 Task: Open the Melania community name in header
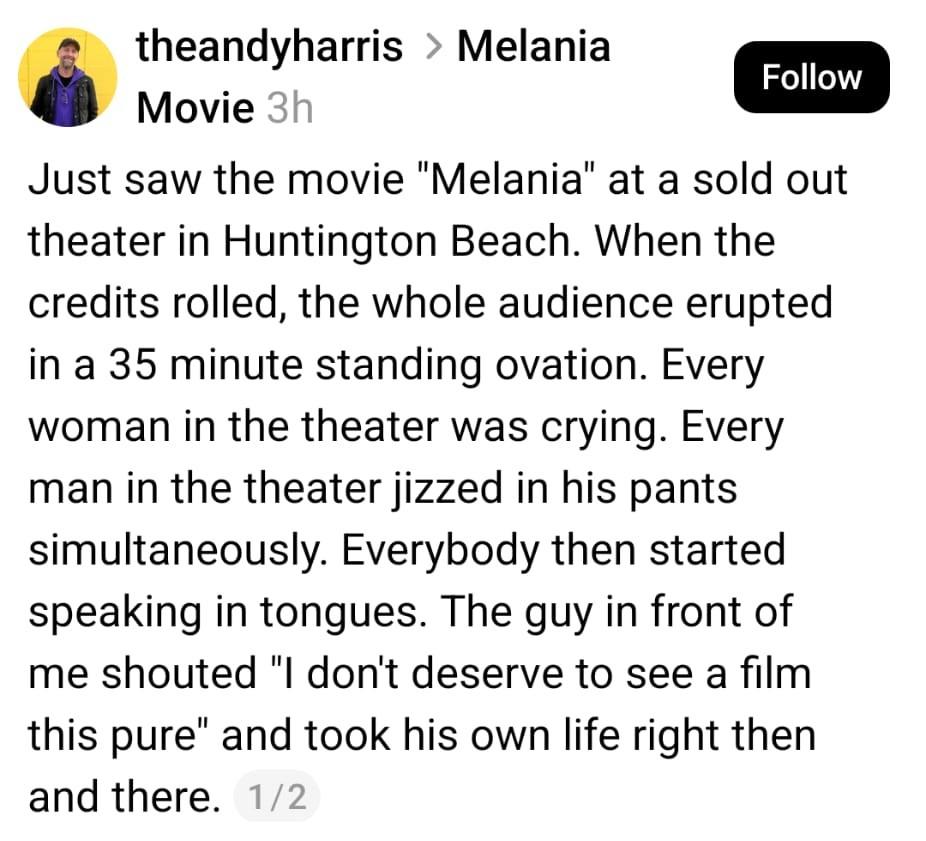pyautogui.click(x=533, y=47)
